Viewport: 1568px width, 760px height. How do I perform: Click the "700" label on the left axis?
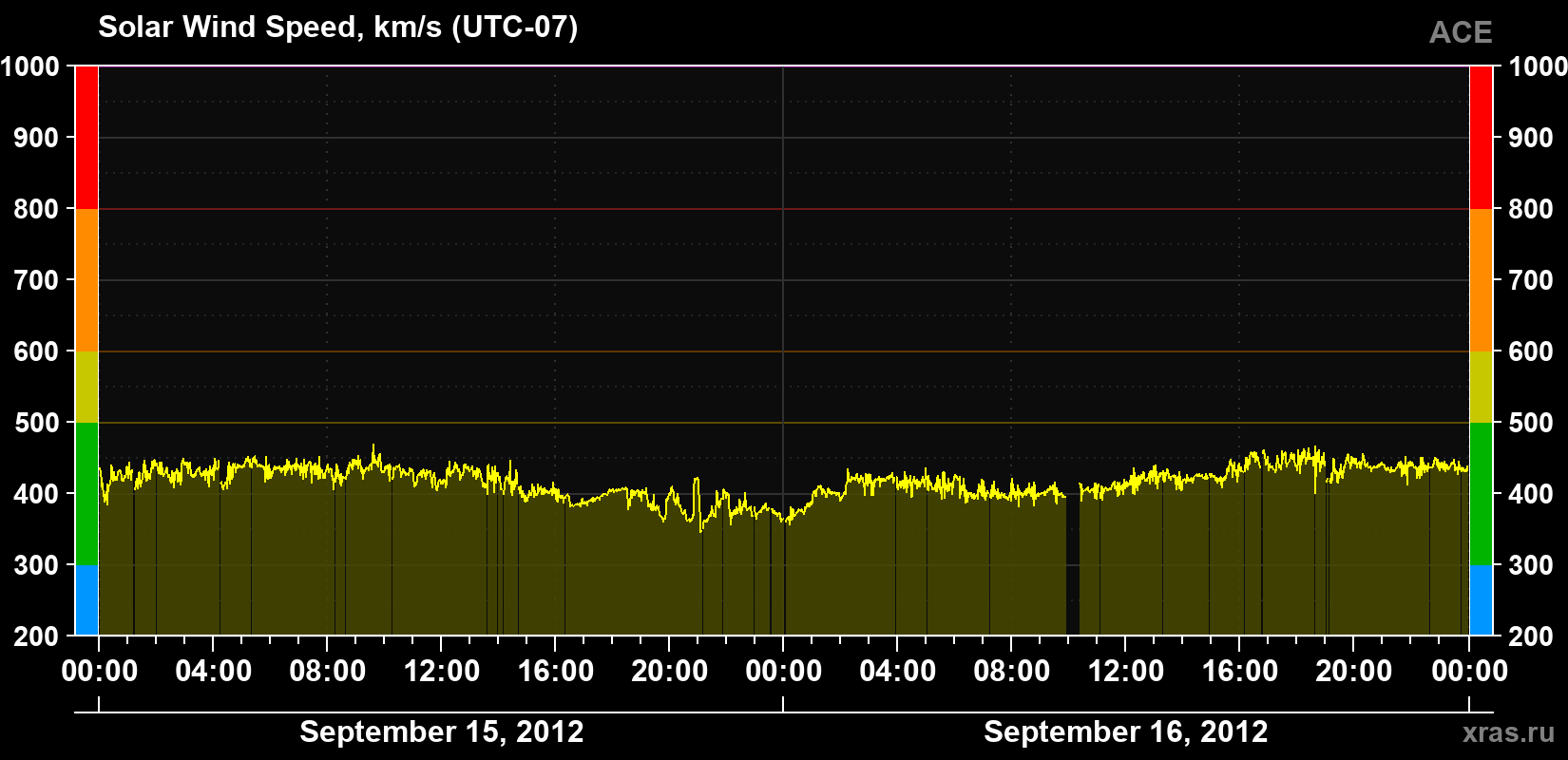pos(37,280)
